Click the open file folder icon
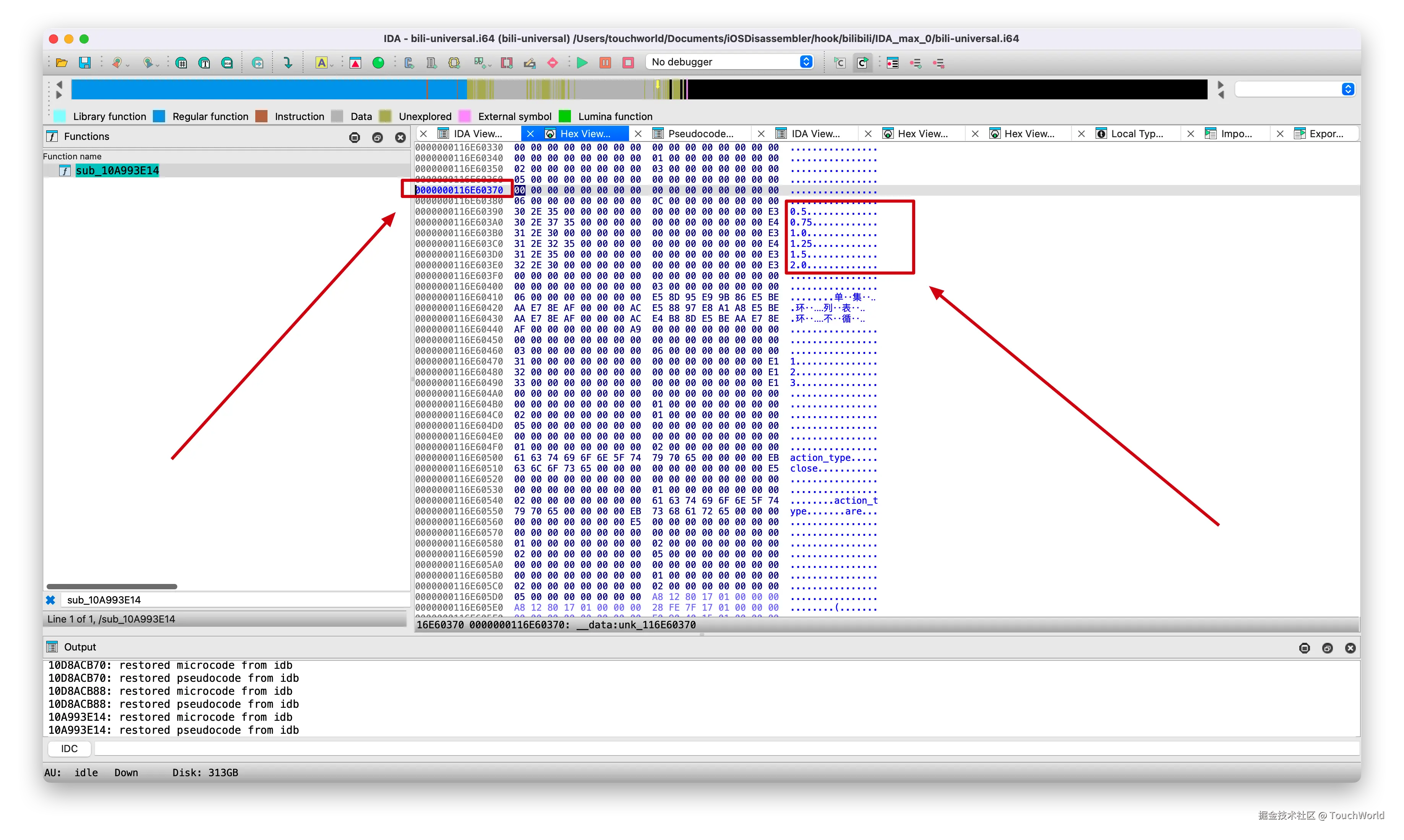 point(62,63)
